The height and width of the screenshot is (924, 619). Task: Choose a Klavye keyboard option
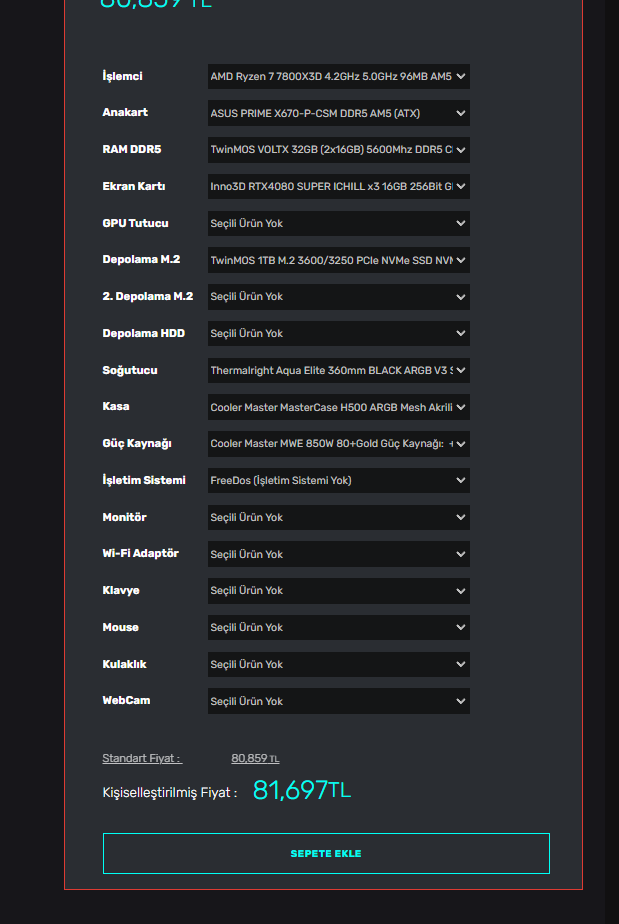pyautogui.click(x=338, y=591)
